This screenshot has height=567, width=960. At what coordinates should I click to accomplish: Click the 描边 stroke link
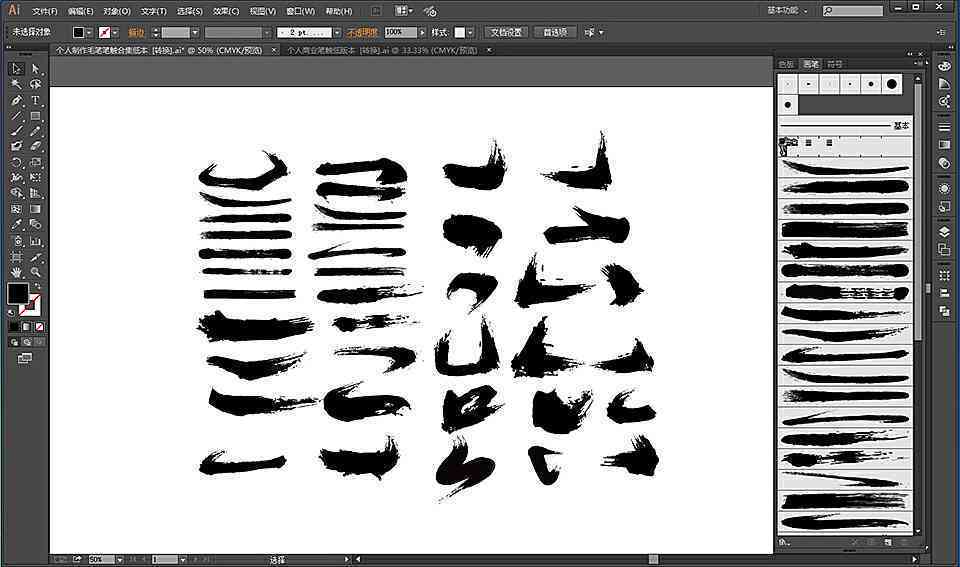(136, 32)
